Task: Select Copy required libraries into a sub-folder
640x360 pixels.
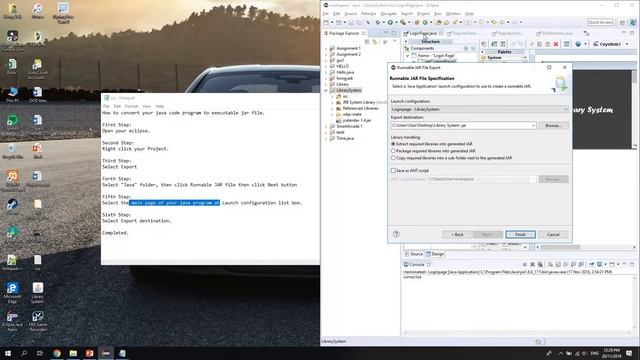Action: 451,158
